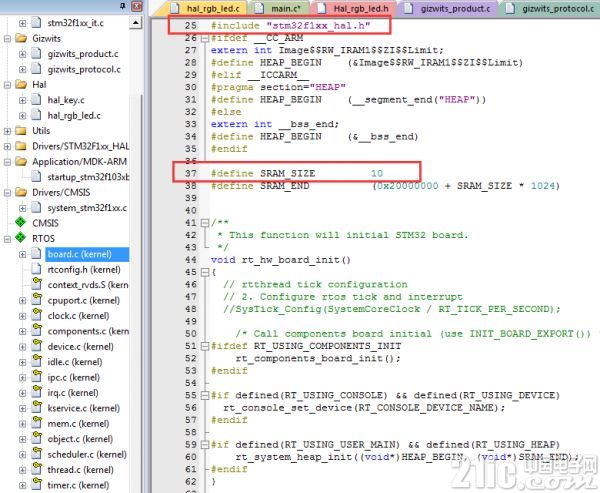Expand hal_key.c in project tree
Viewport: 600px width, 493px height.
[23, 100]
